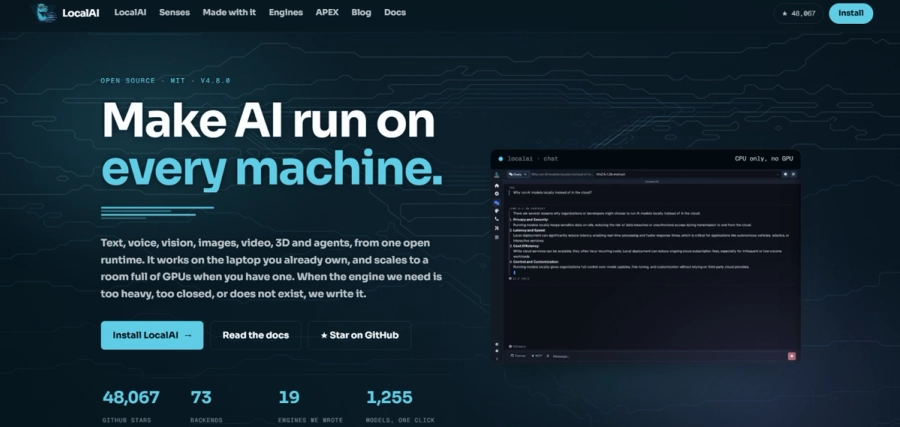Open the LocalAI brand name link beside logo
Viewport: 900px width, 427px height.
[x=80, y=13]
